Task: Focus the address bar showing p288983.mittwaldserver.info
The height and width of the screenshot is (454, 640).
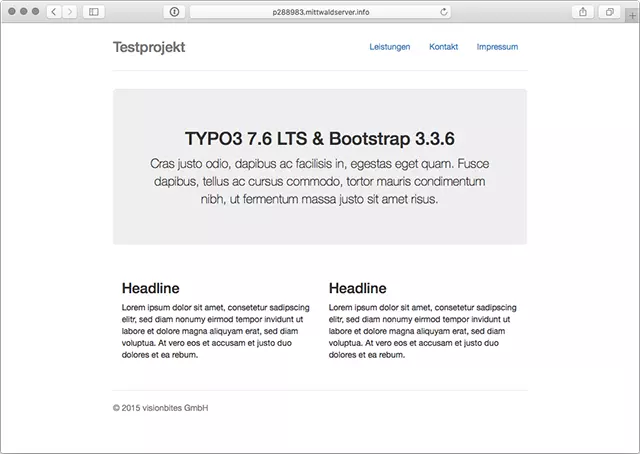Action: tap(320, 12)
